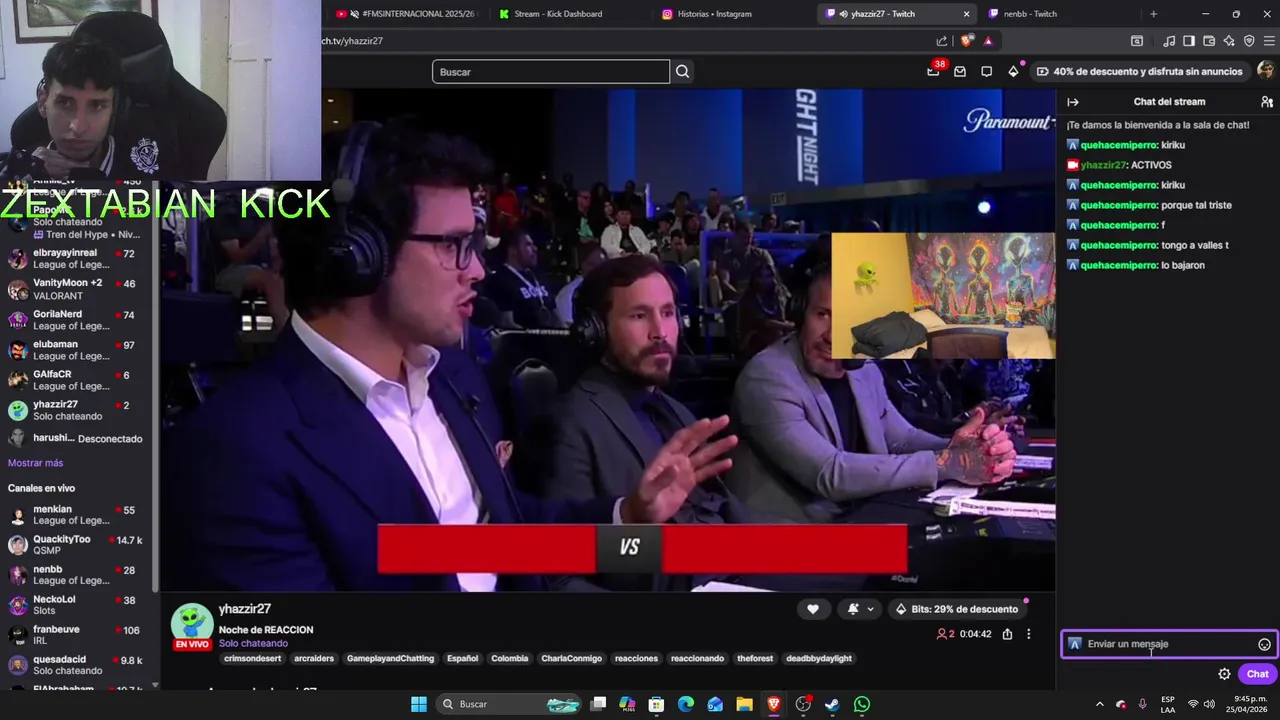This screenshot has width=1280, height=720.
Task: Open franbeuve channel in sidebar
Action: click(77, 635)
